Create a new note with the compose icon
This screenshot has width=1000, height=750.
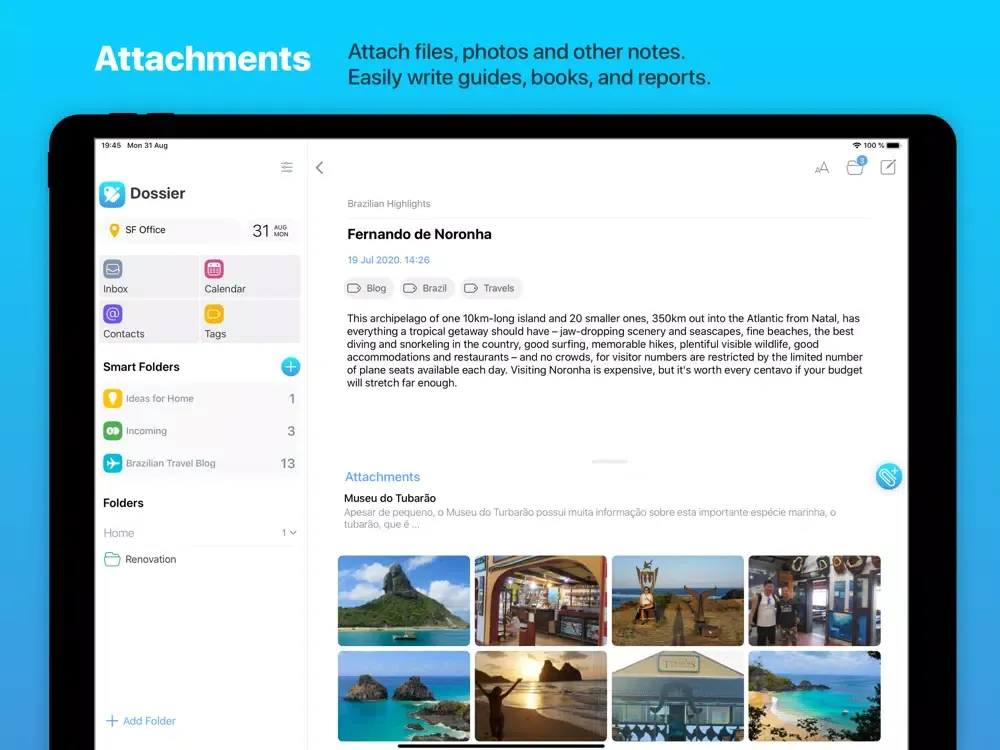(x=888, y=167)
